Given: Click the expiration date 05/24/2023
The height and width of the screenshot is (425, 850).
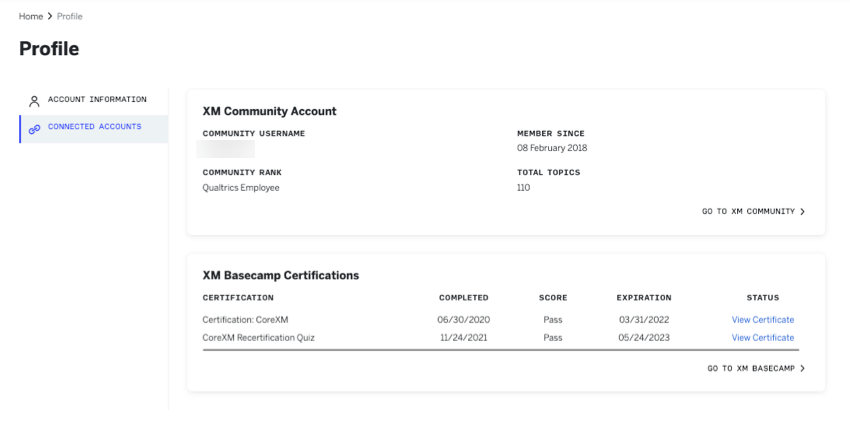Looking at the screenshot, I should coord(644,338).
